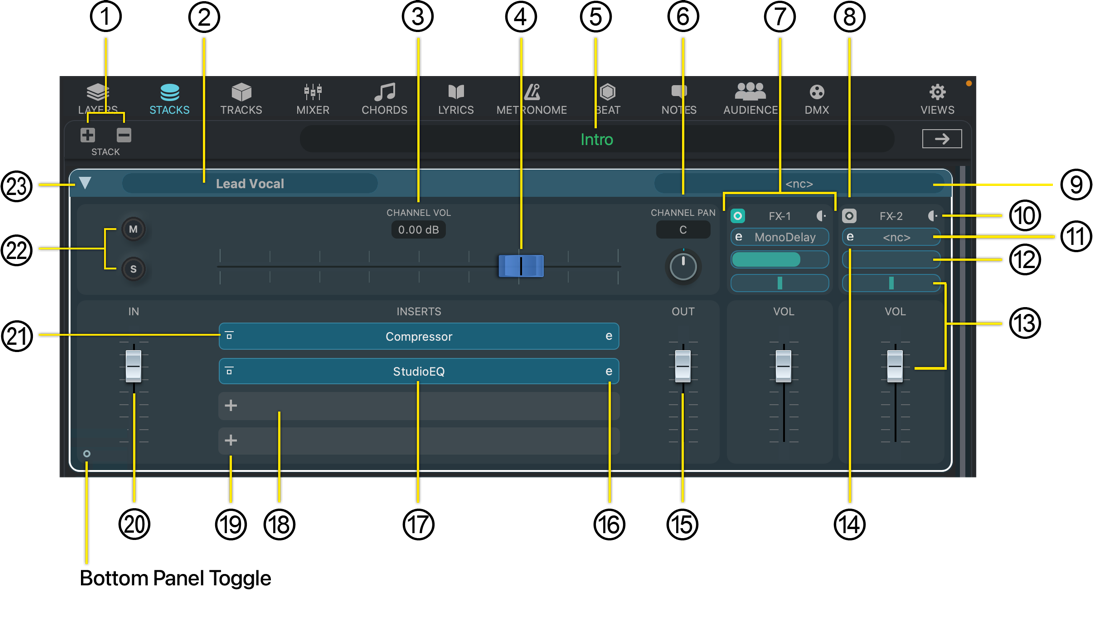Toggle FX-1 send enable button

[738, 216]
